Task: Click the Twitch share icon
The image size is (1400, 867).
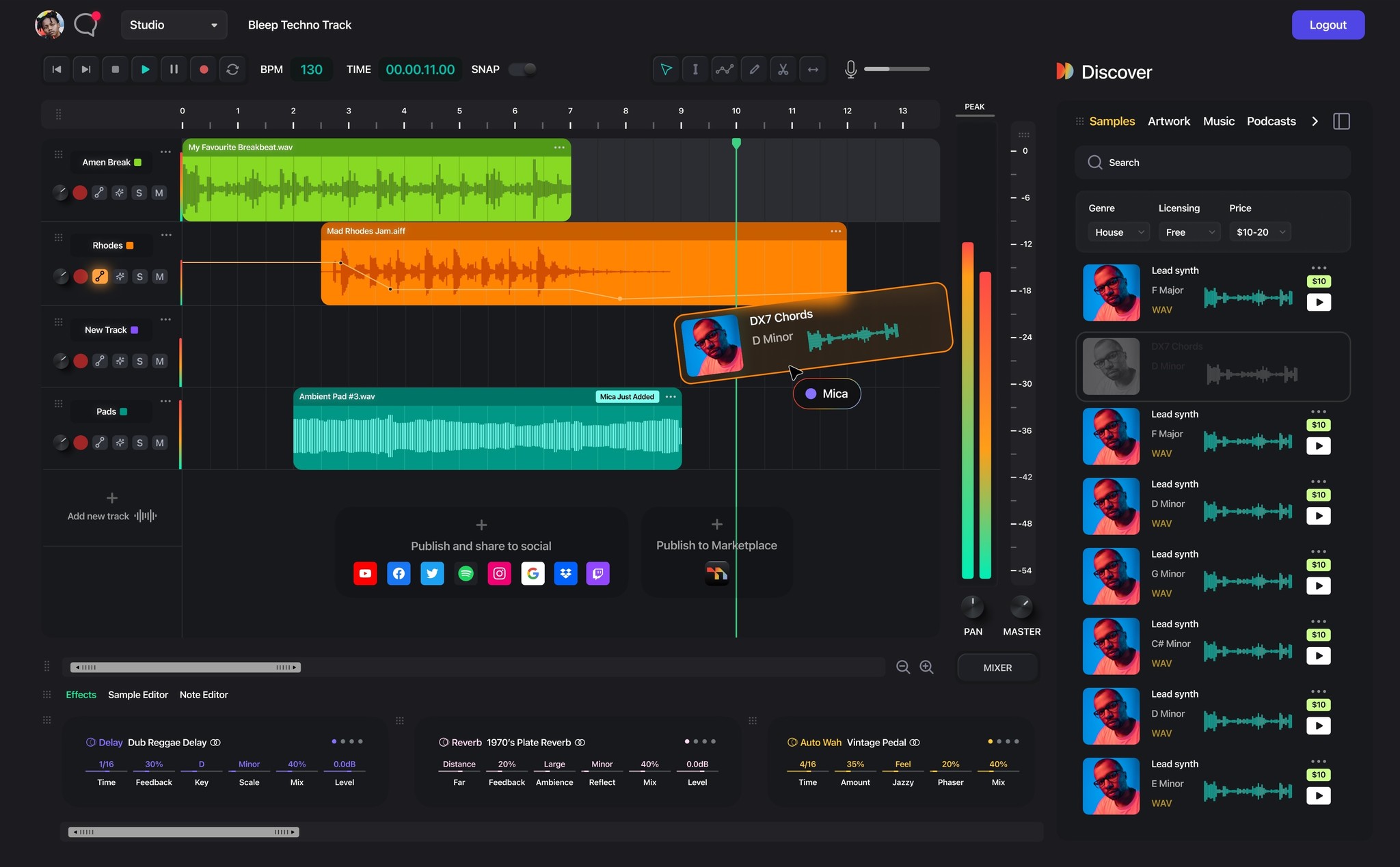Action: (x=598, y=573)
